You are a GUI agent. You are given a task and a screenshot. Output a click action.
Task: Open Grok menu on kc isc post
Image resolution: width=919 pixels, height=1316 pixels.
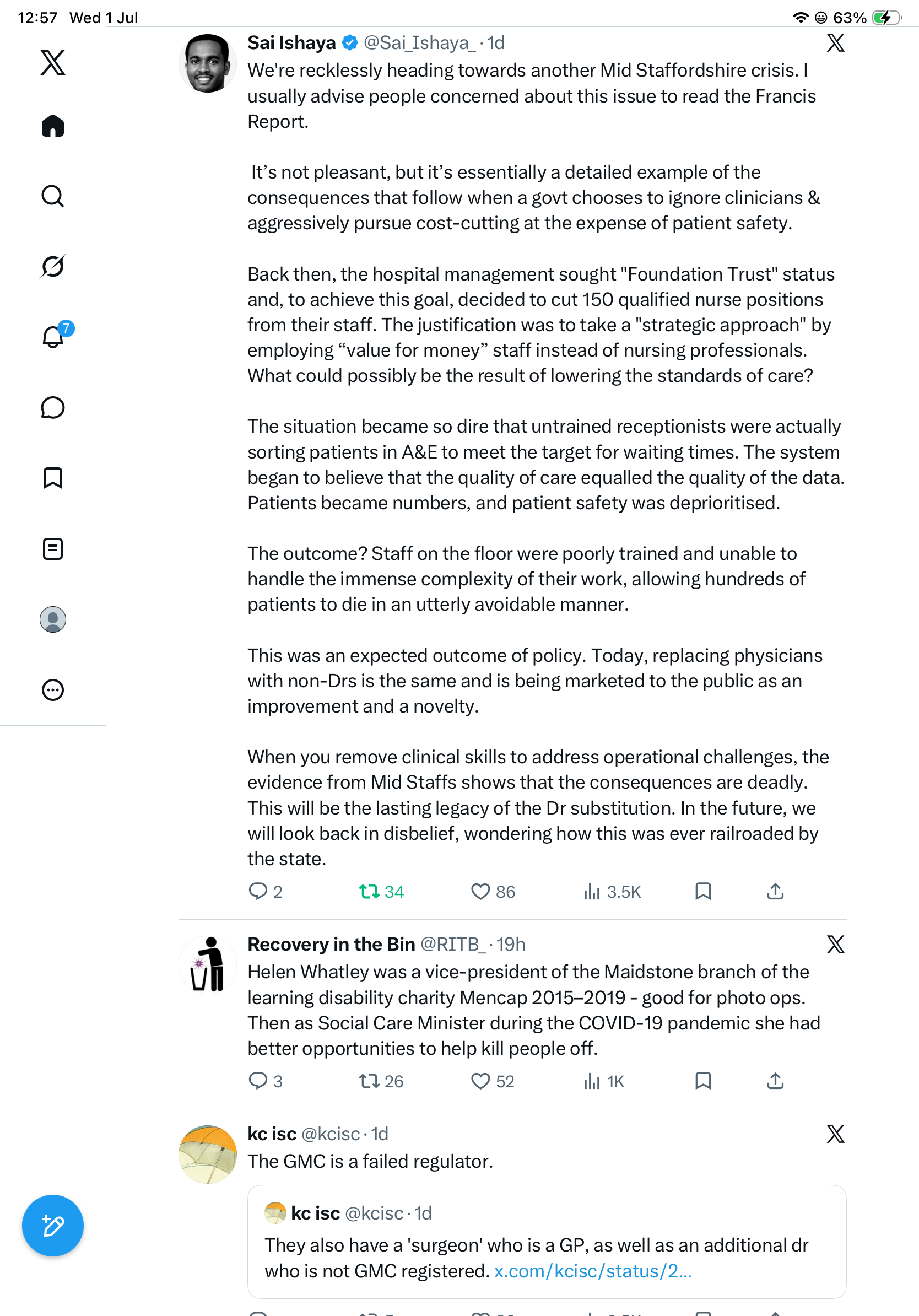pyautogui.click(x=835, y=1134)
